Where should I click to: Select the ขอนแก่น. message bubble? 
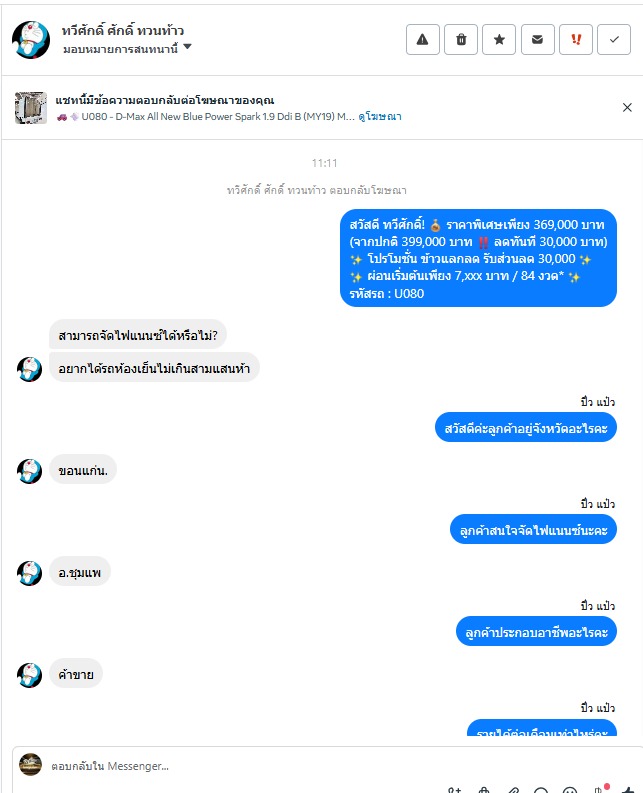click(83, 470)
